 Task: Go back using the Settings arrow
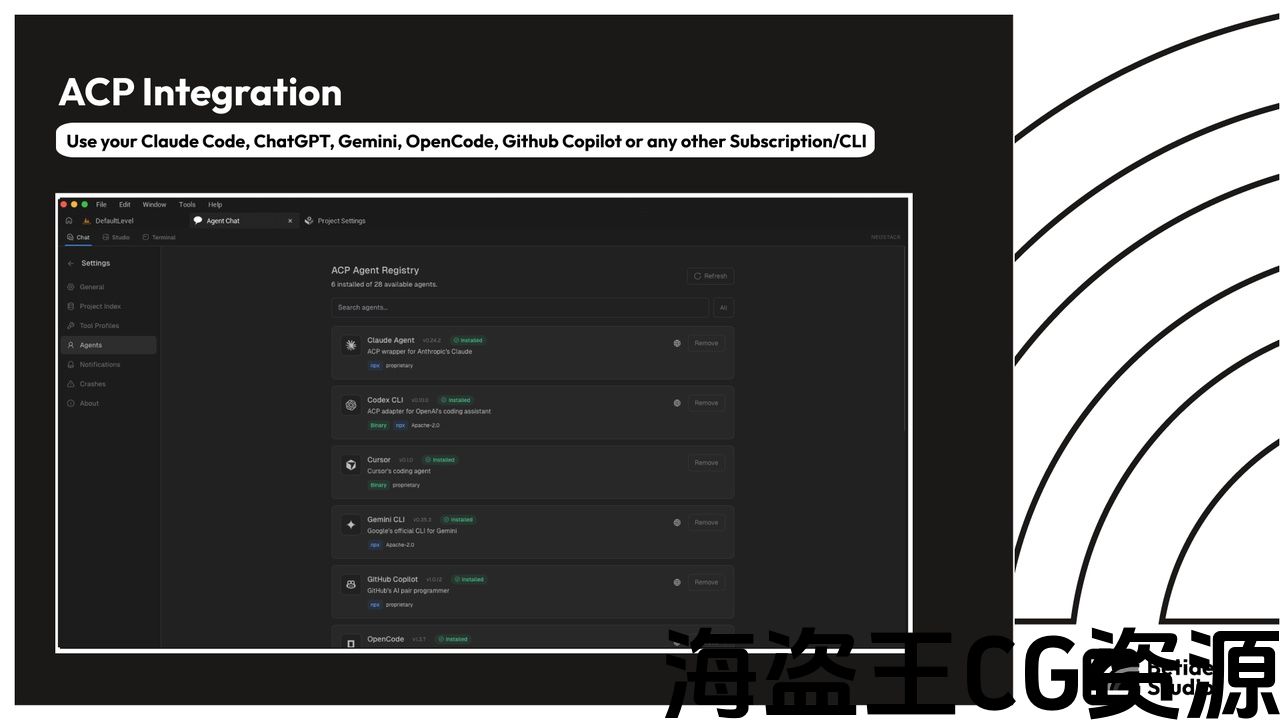[x=71, y=264]
